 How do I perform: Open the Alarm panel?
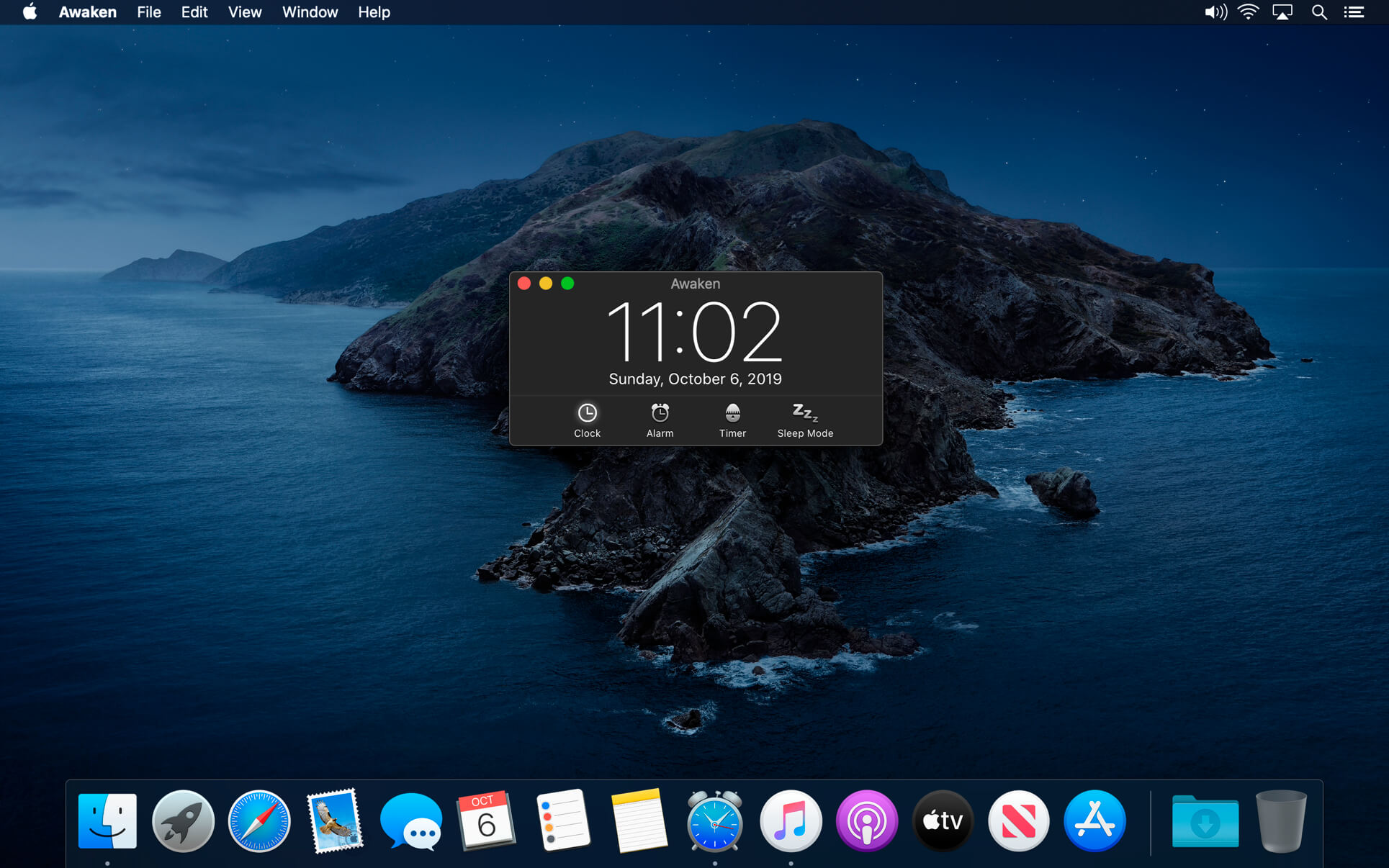660,413
